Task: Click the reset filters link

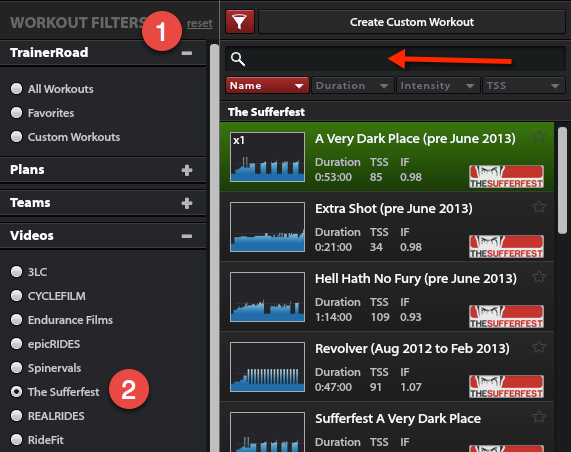Action: click(200, 23)
